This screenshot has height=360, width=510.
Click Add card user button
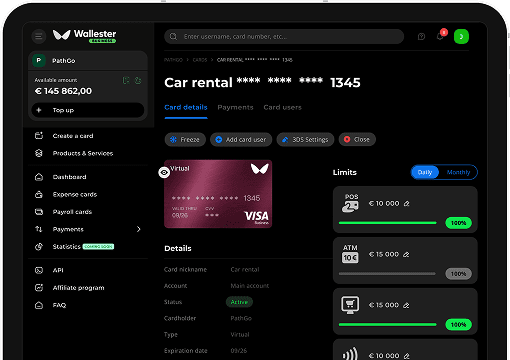point(241,139)
